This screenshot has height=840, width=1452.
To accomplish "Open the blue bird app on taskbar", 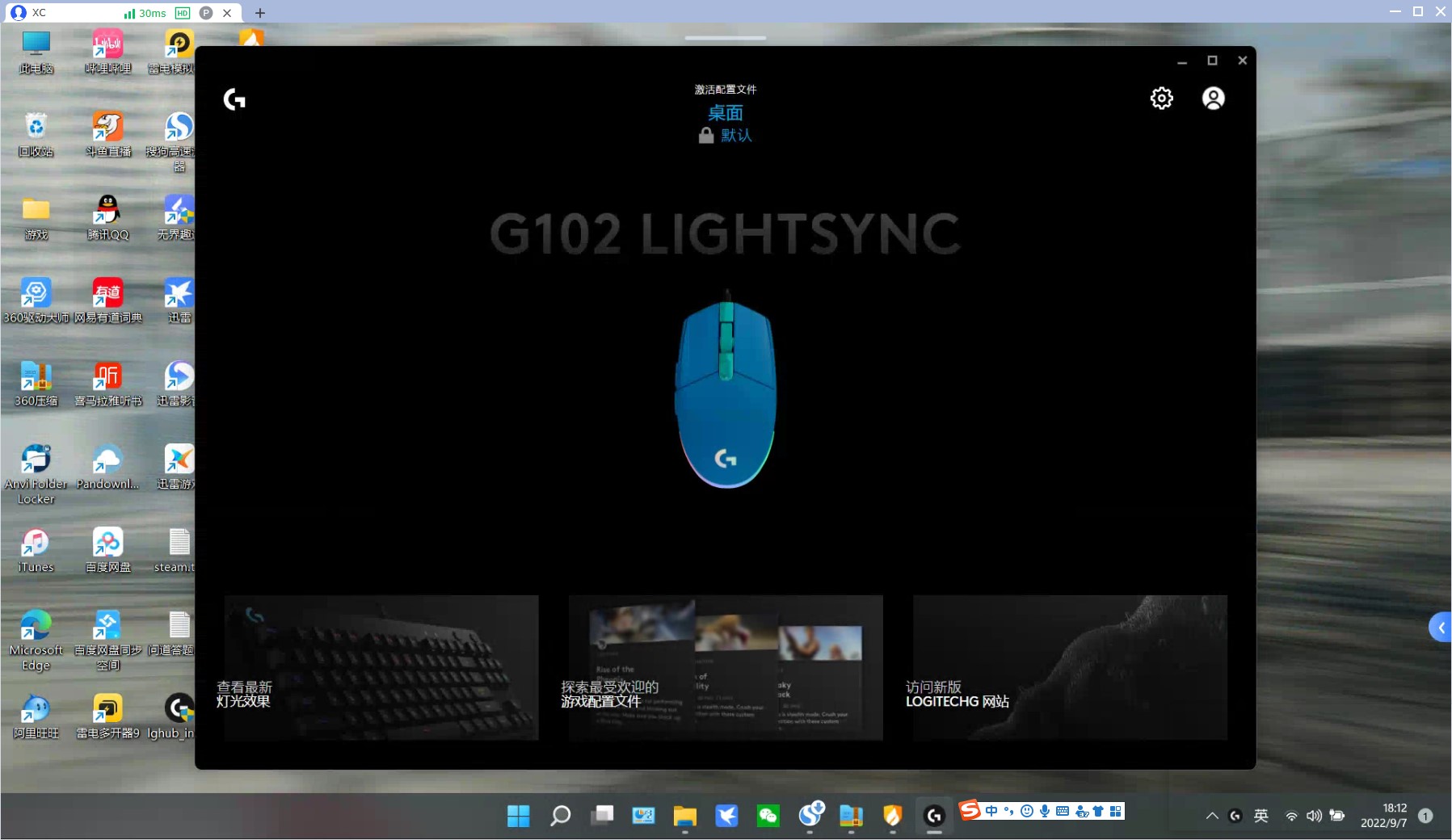I will 726,816.
